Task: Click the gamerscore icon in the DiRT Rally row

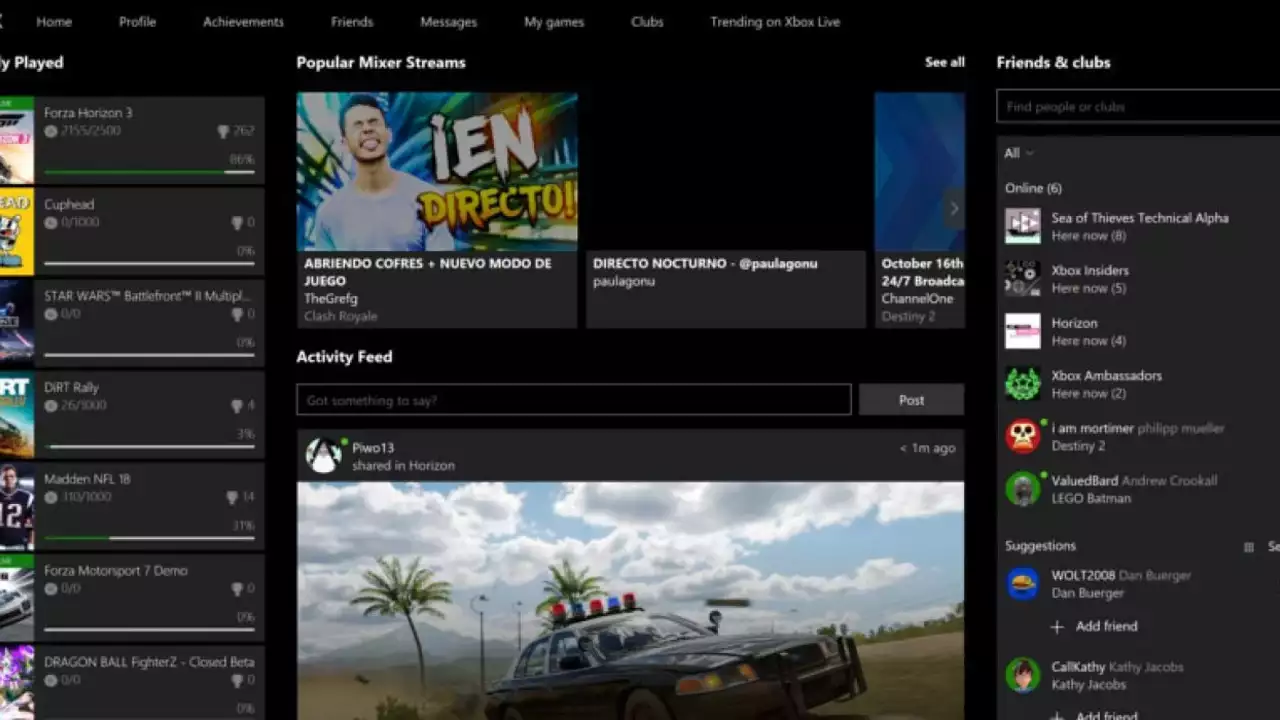Action: [51, 405]
